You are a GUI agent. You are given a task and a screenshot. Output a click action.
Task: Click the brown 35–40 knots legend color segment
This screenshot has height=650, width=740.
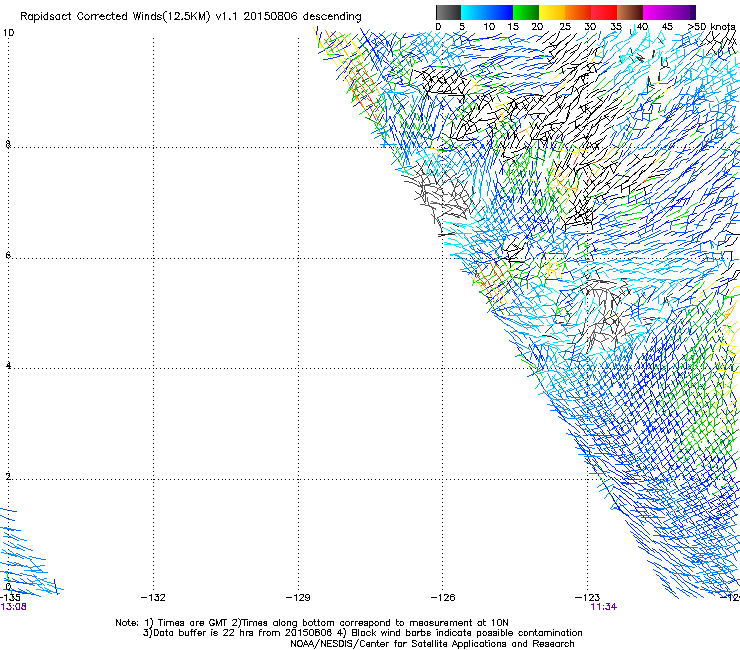(630, 12)
